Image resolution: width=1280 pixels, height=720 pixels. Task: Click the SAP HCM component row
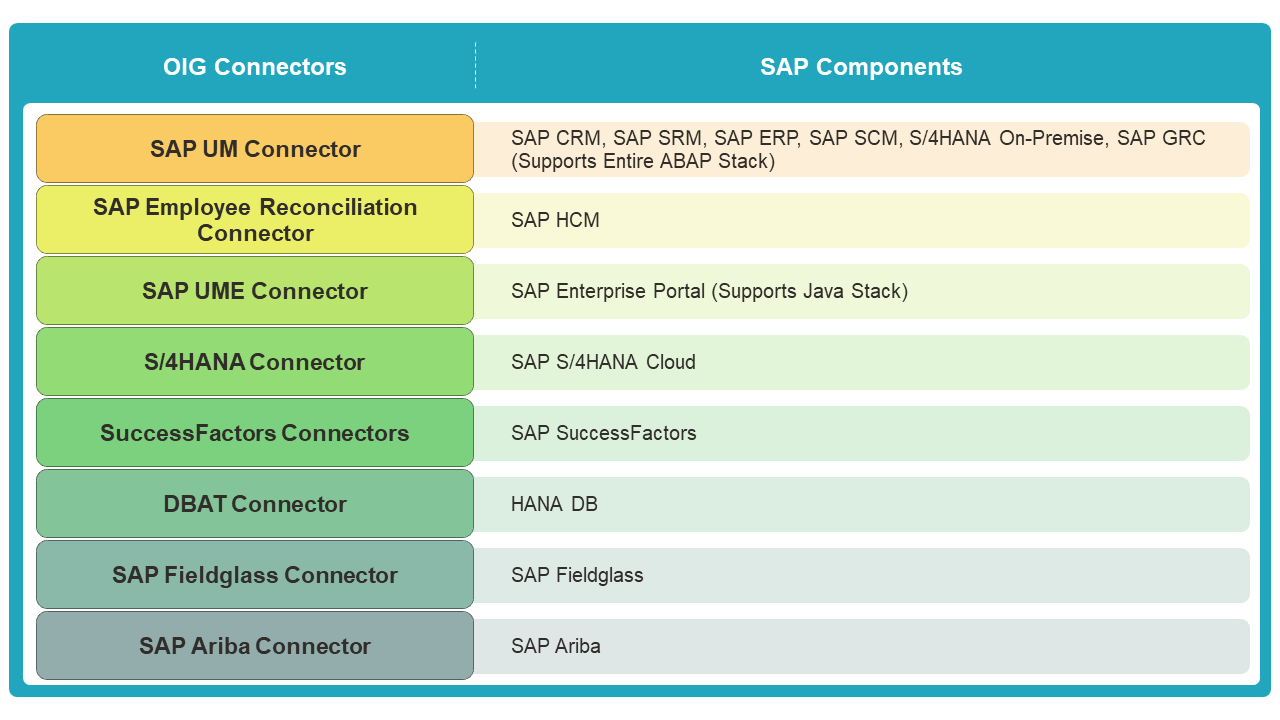[862, 220]
